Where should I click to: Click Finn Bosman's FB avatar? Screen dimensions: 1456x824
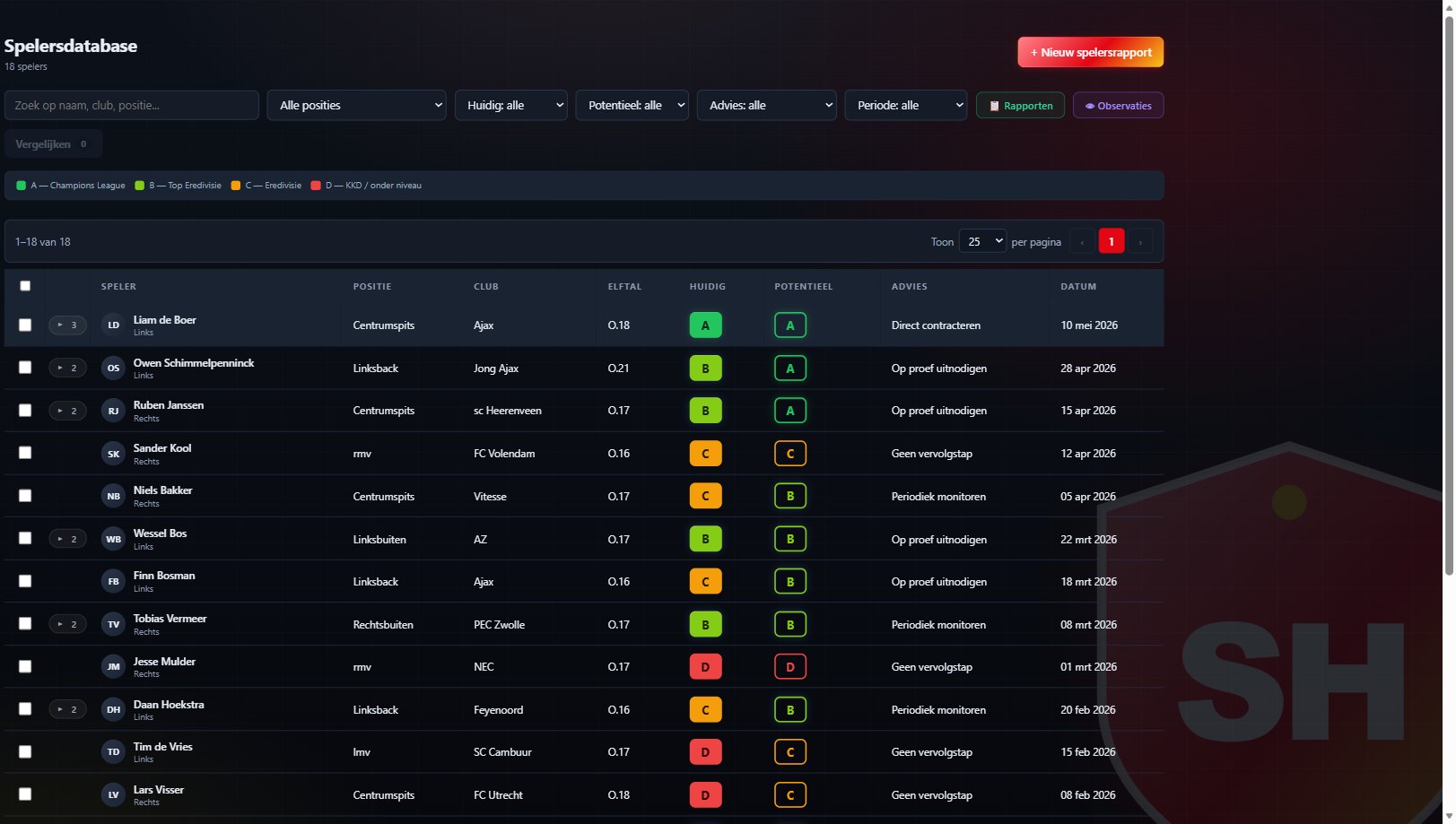coord(113,581)
